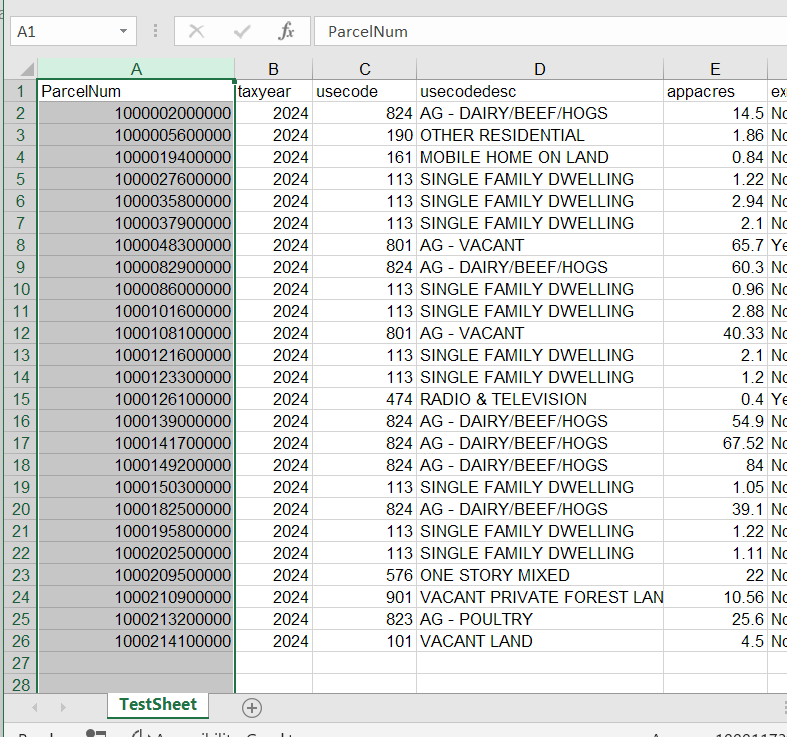
Task: Select MOBILE HOME ON LAND cell
Action: click(540, 158)
